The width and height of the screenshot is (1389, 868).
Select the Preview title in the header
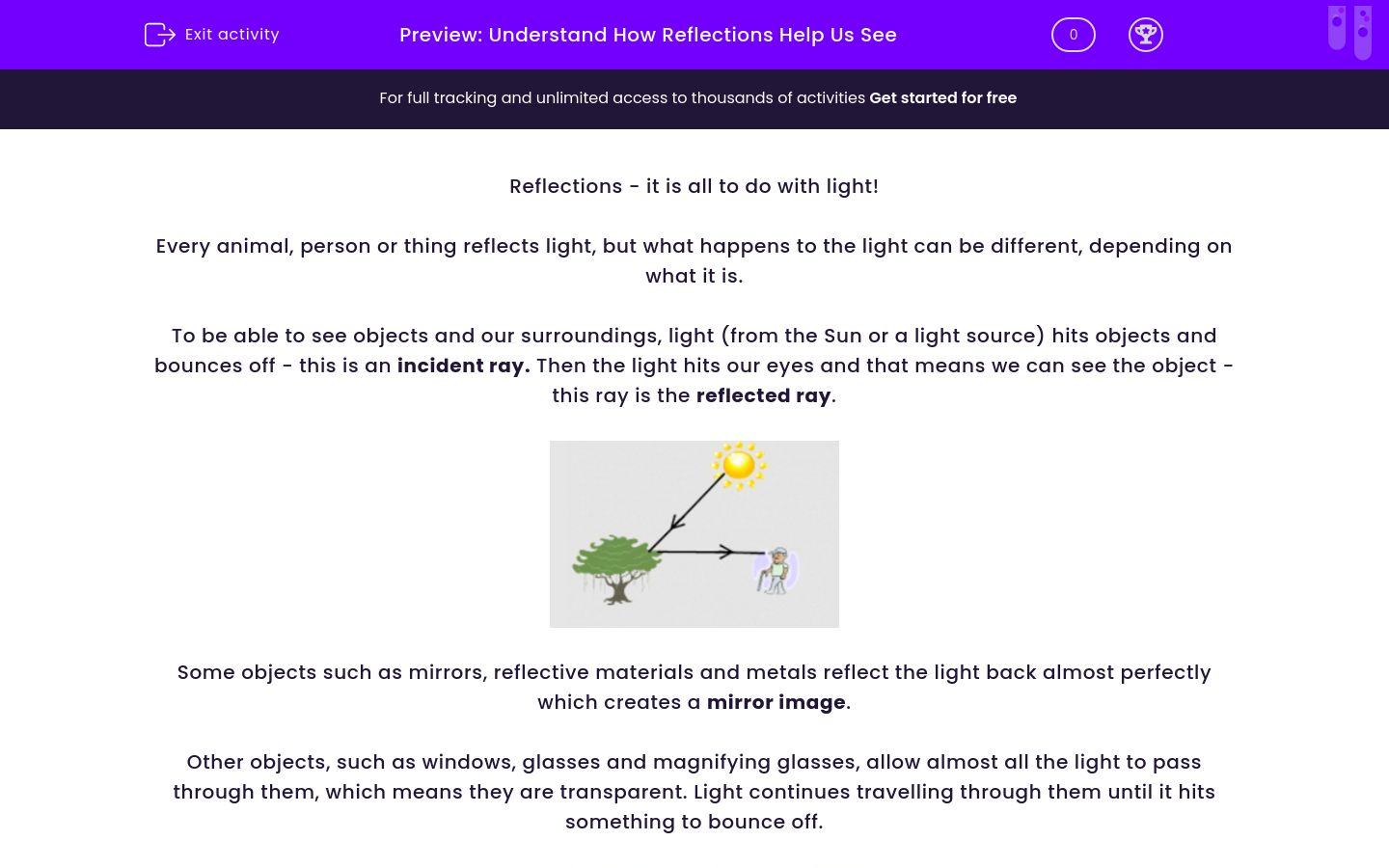[x=648, y=35]
